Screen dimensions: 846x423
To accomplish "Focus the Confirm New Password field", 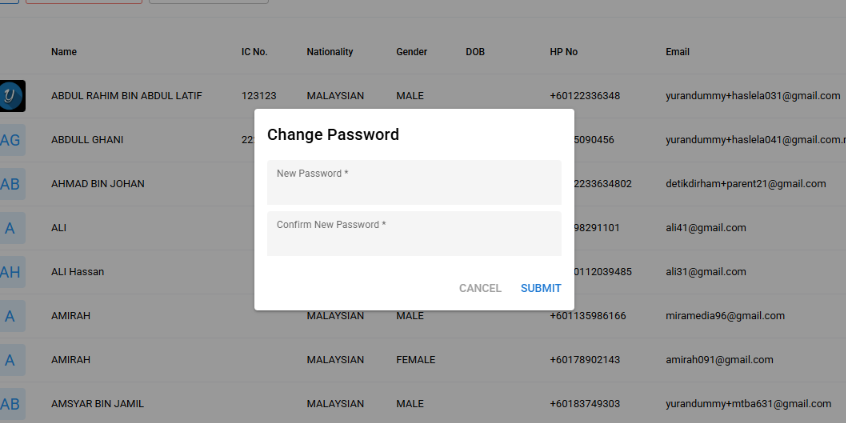I will [414, 234].
